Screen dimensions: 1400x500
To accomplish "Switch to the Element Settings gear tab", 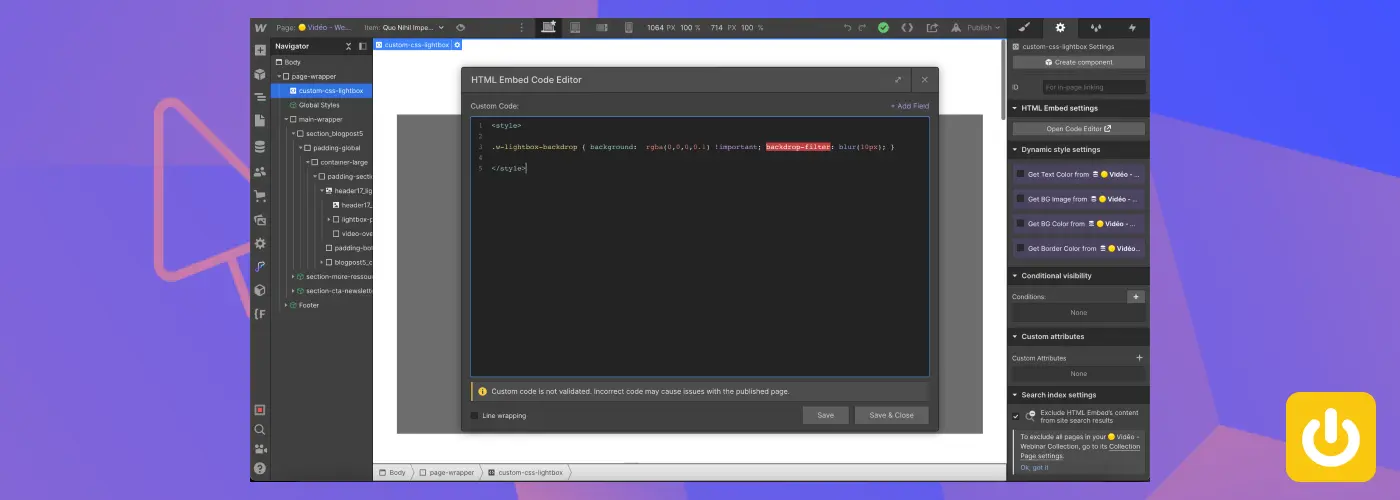I will click(1060, 27).
